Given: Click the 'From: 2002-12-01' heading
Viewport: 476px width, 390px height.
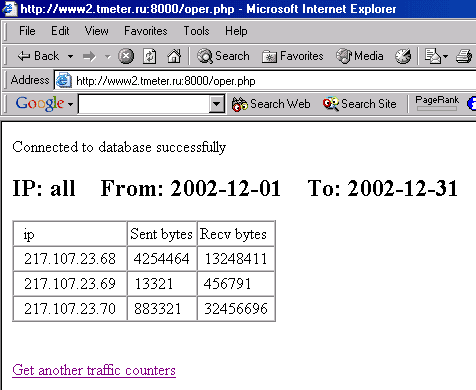Looking at the screenshot, I should click(x=190, y=188).
